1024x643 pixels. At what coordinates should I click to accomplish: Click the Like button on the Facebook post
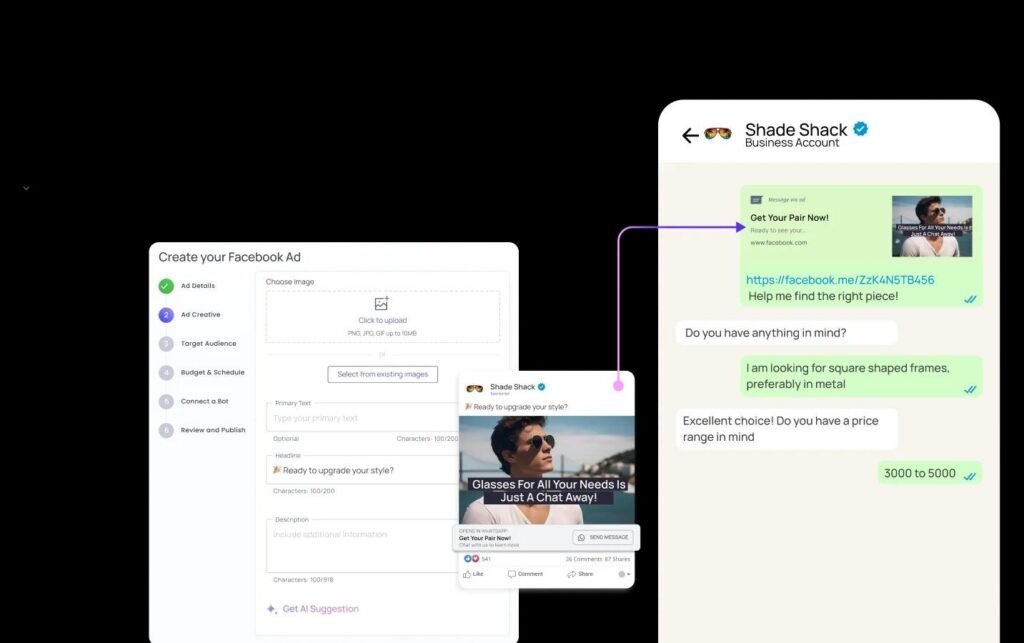point(473,574)
